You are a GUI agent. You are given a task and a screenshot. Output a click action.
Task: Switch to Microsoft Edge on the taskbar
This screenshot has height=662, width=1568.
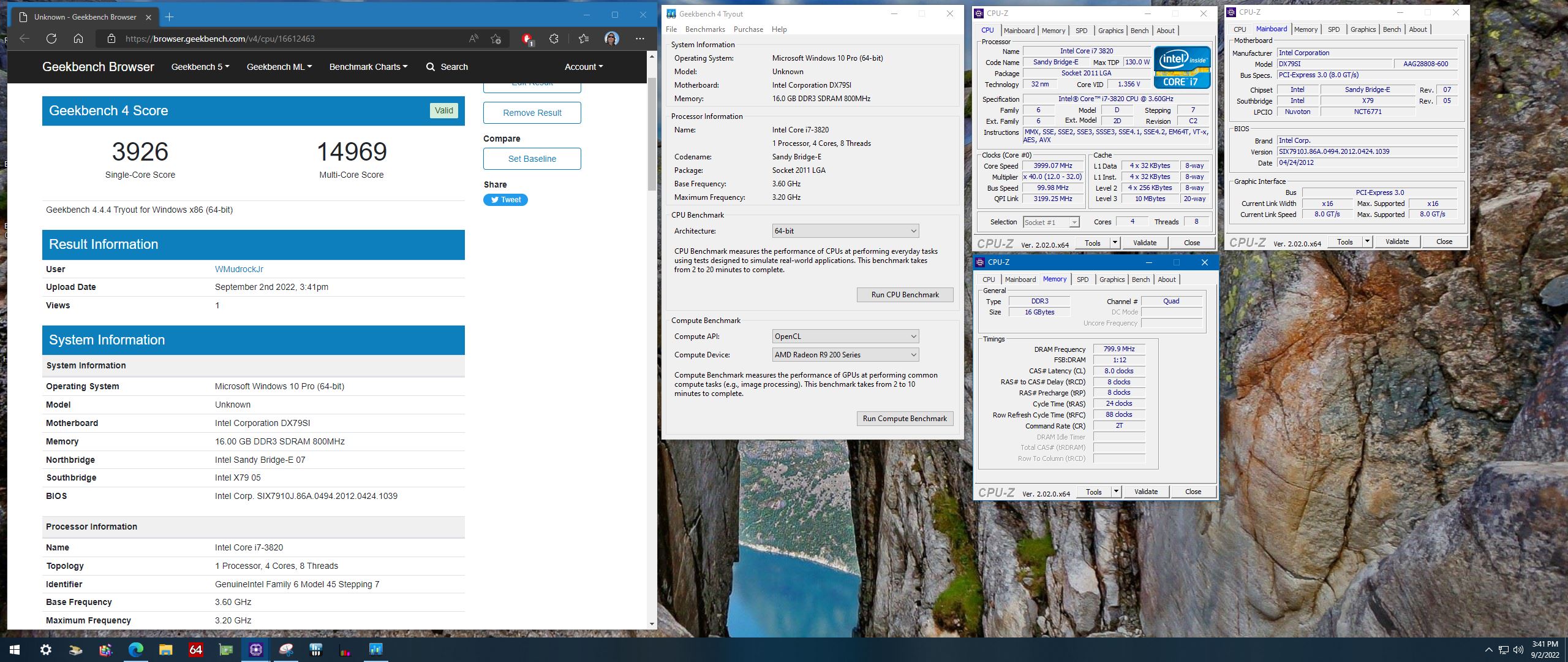tap(135, 650)
